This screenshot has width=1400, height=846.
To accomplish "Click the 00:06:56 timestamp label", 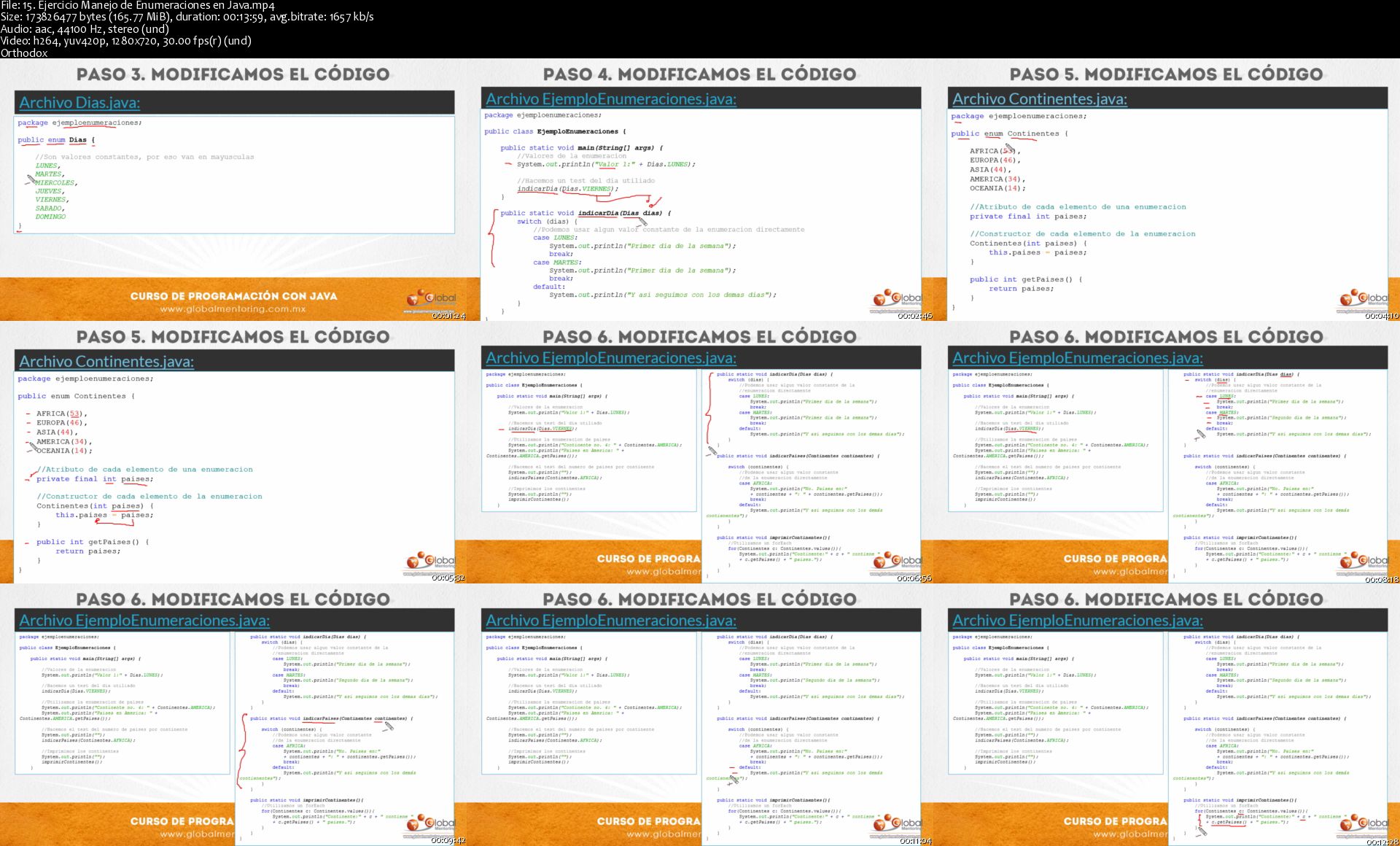I will [x=915, y=578].
